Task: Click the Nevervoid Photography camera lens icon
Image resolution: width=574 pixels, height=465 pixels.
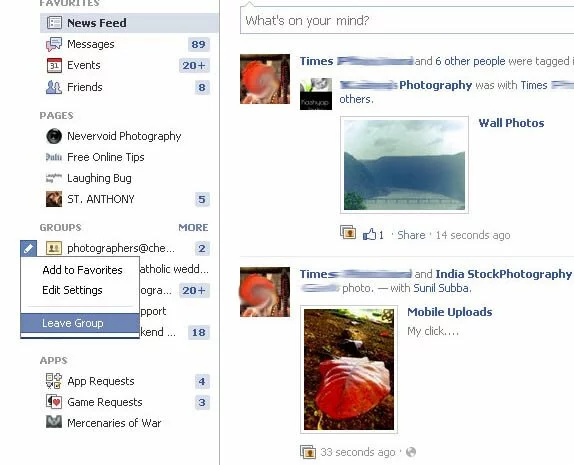Action: (54, 136)
